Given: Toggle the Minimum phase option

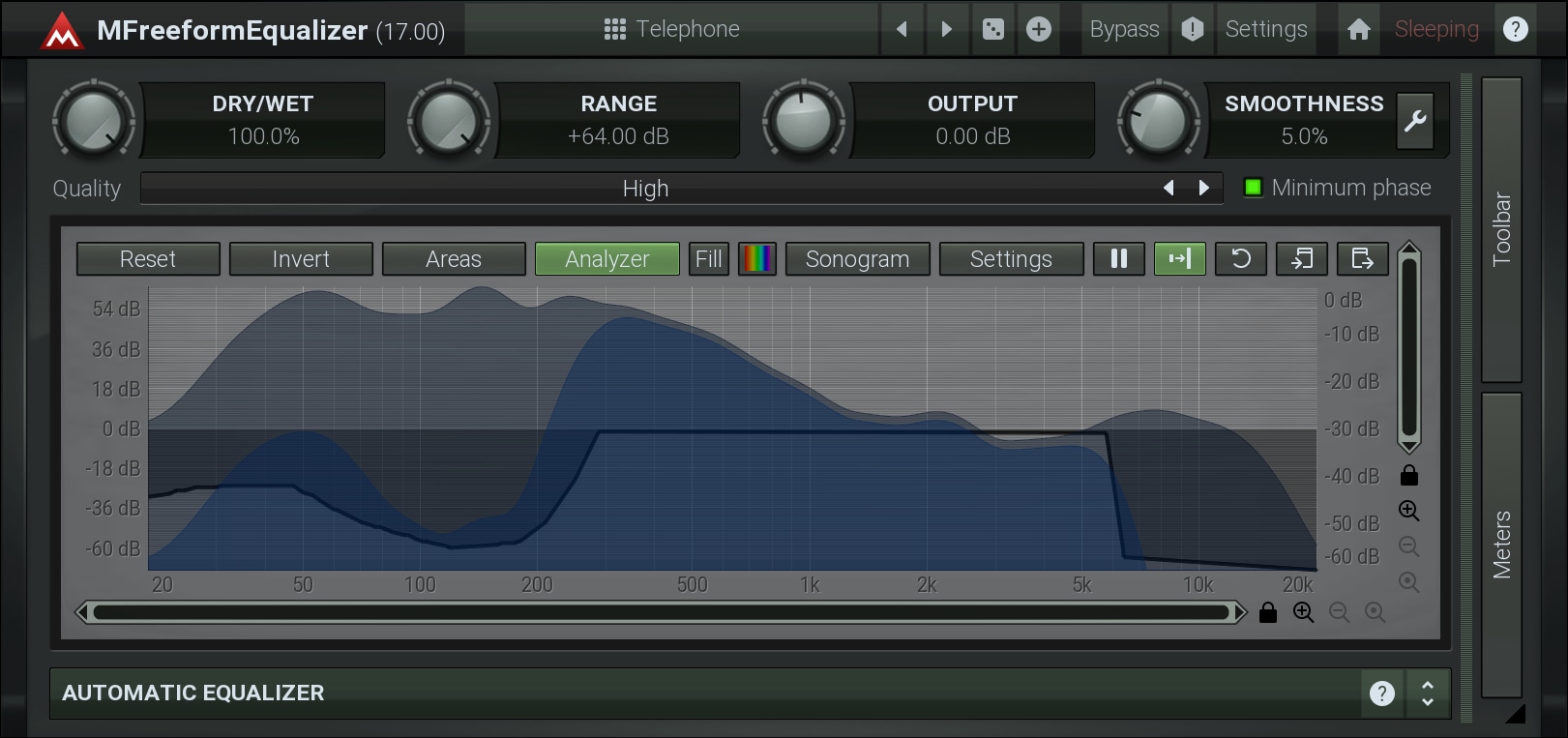Looking at the screenshot, I should 1253,188.
